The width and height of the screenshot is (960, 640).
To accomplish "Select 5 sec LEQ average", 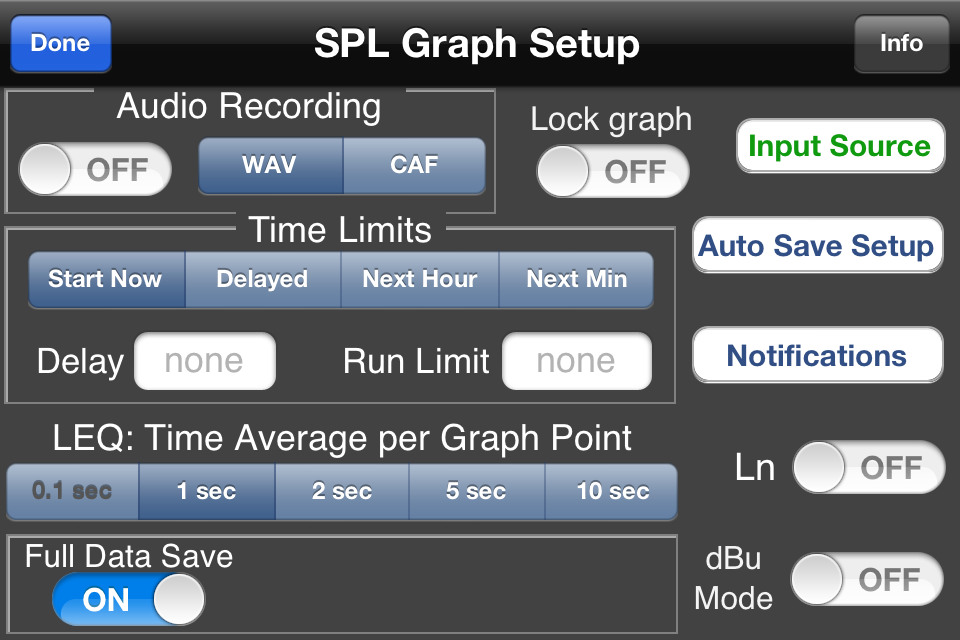I will [x=476, y=492].
